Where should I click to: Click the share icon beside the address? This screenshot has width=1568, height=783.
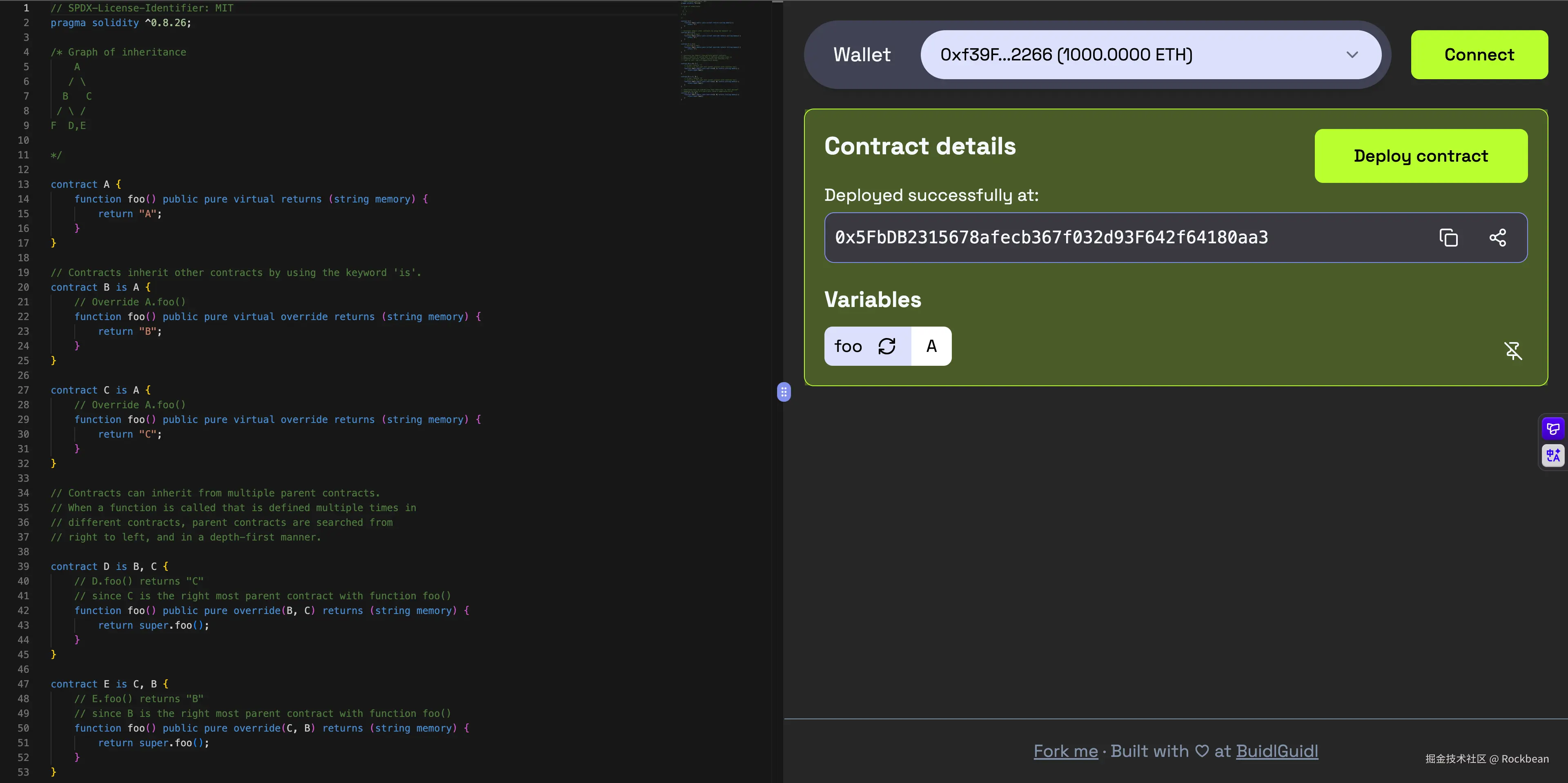click(1497, 237)
